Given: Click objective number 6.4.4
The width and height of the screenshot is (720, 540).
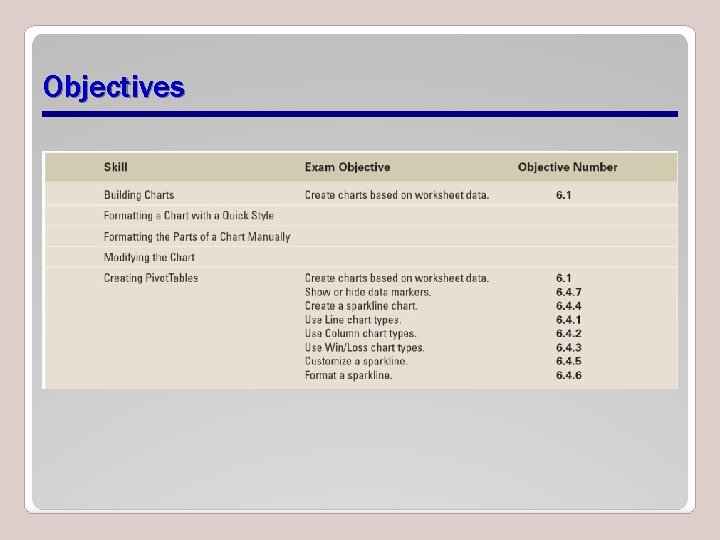Looking at the screenshot, I should point(568,306).
